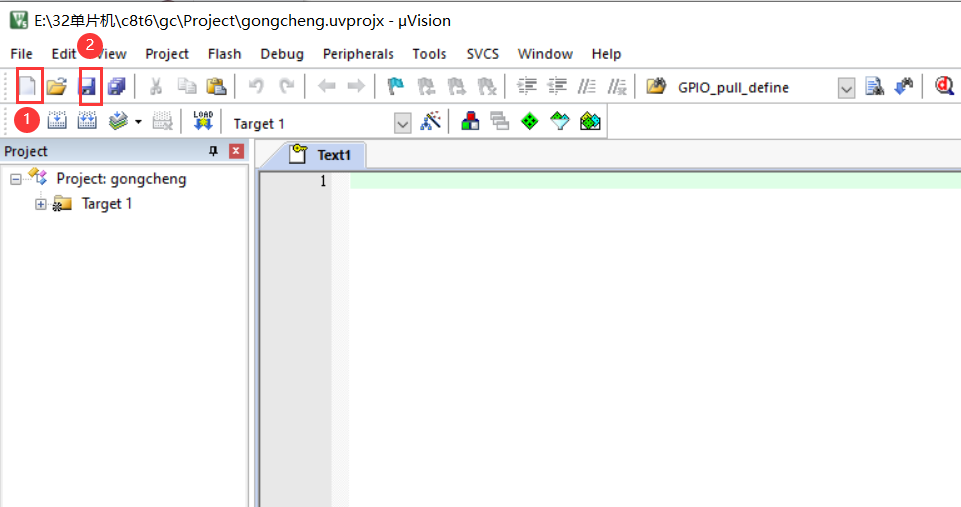This screenshot has height=507, width=961.
Task: Click Batch Build layered icon
Action: click(118, 121)
